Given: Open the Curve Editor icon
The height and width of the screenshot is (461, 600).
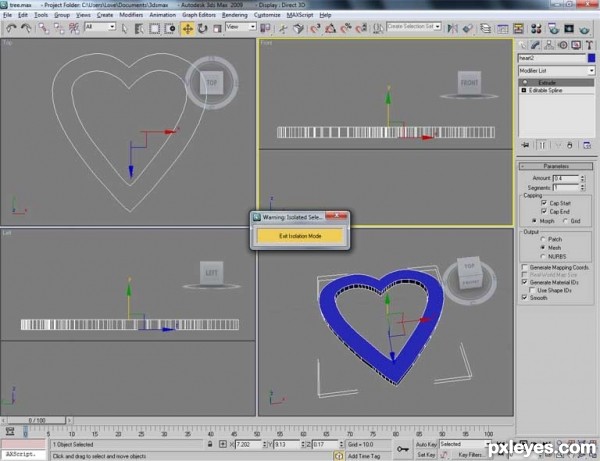Looking at the screenshot, I should [x=503, y=28].
